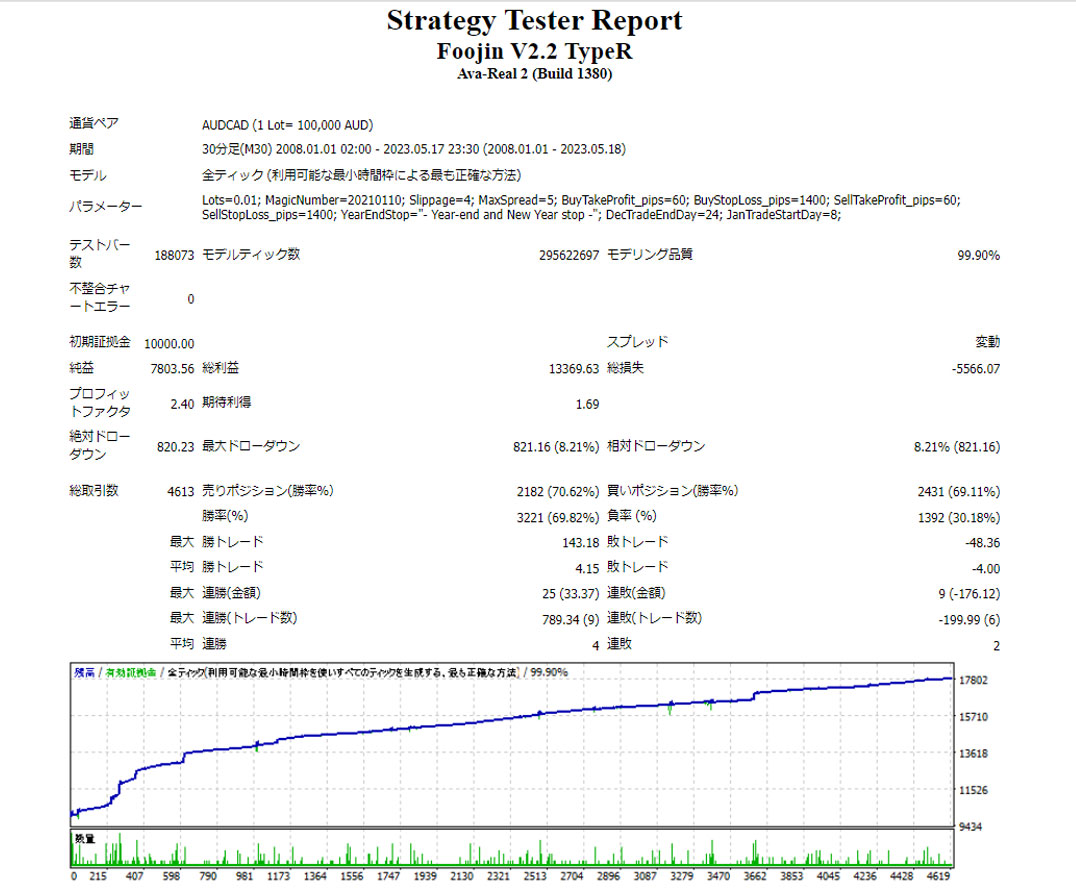Click Ava-Real 2 (Build 1380) text
The image size is (1076, 888).
pyautogui.click(x=535, y=74)
